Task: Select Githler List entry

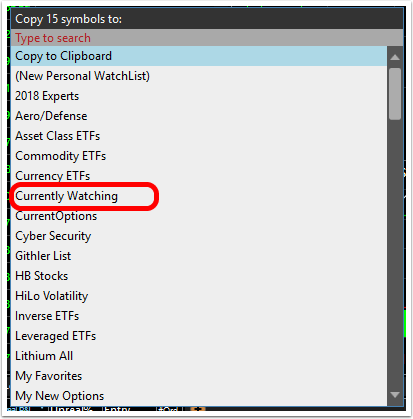Action: 199,256
